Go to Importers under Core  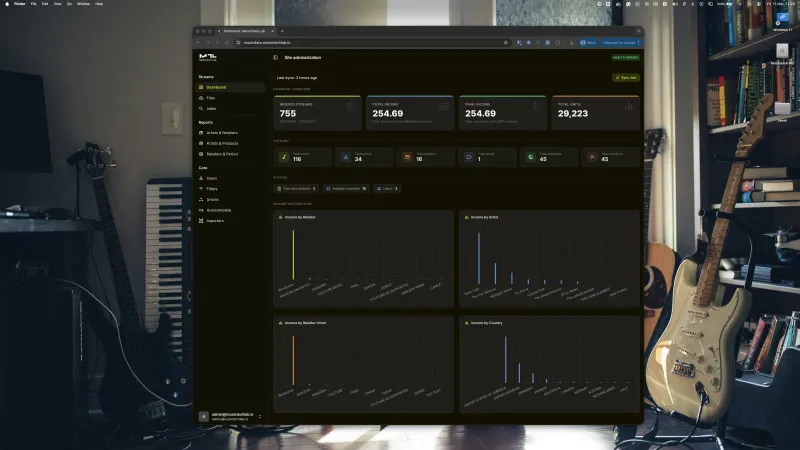(231, 221)
